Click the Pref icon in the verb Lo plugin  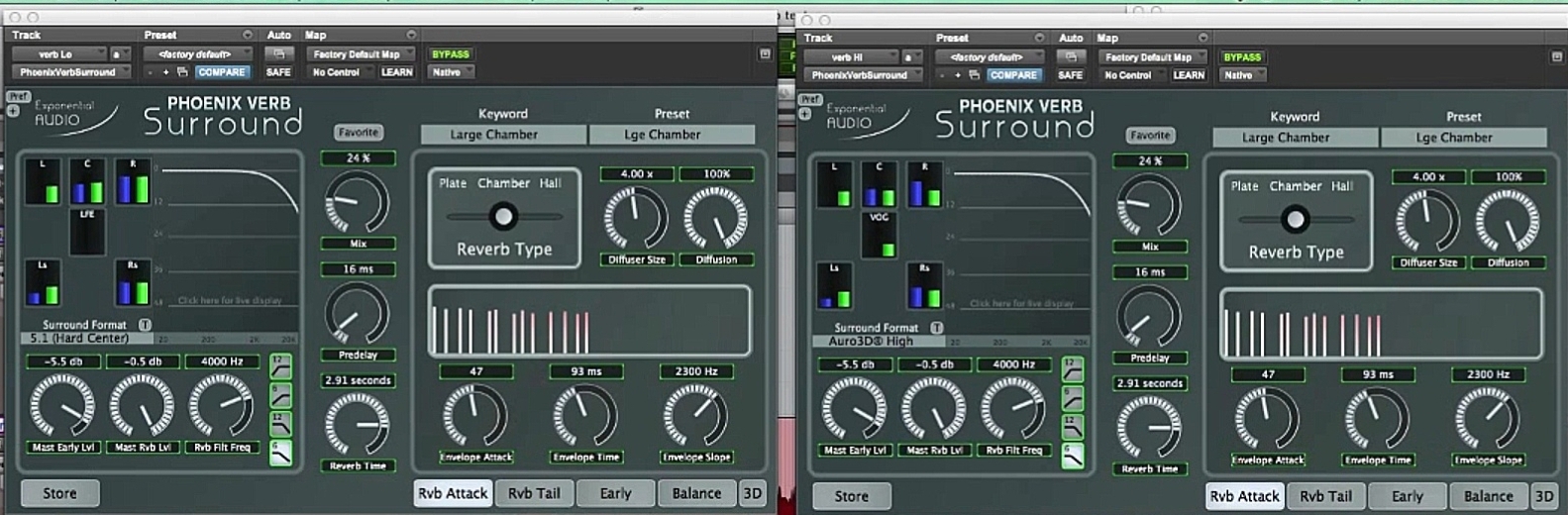[18, 97]
